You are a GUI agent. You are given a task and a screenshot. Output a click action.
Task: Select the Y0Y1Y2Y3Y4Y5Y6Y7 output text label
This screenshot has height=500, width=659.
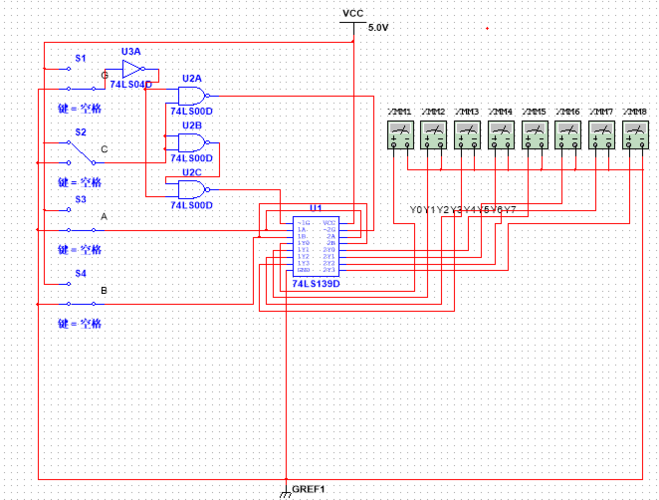click(x=463, y=209)
